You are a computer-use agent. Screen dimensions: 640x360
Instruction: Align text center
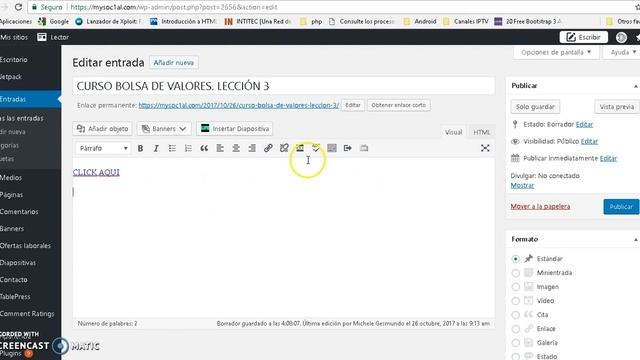point(236,148)
